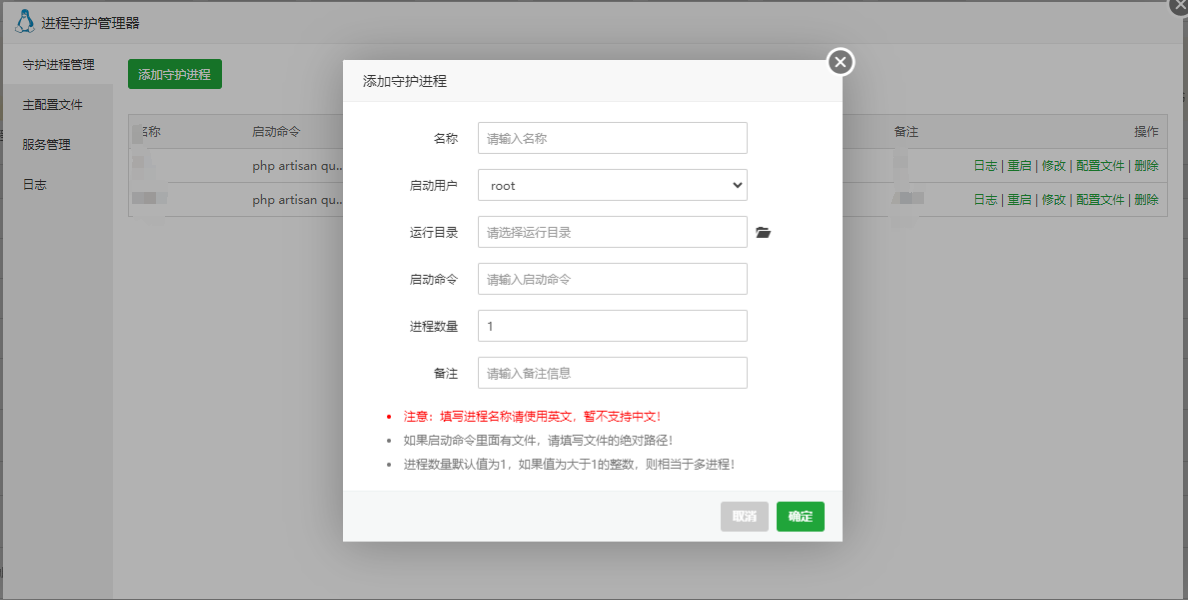Screen dimensions: 1188x600
Task: Click the 启动命令 command input field
Action: click(612, 278)
